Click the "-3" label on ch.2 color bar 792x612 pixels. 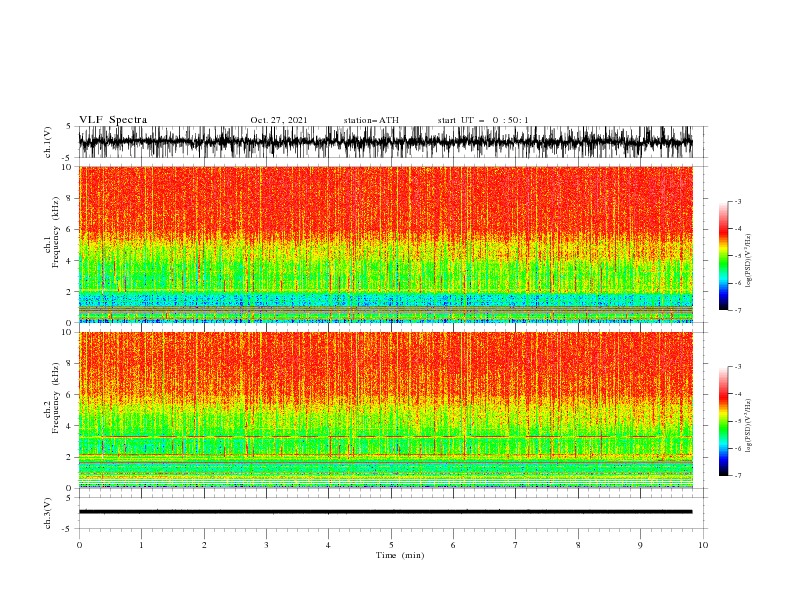click(737, 367)
